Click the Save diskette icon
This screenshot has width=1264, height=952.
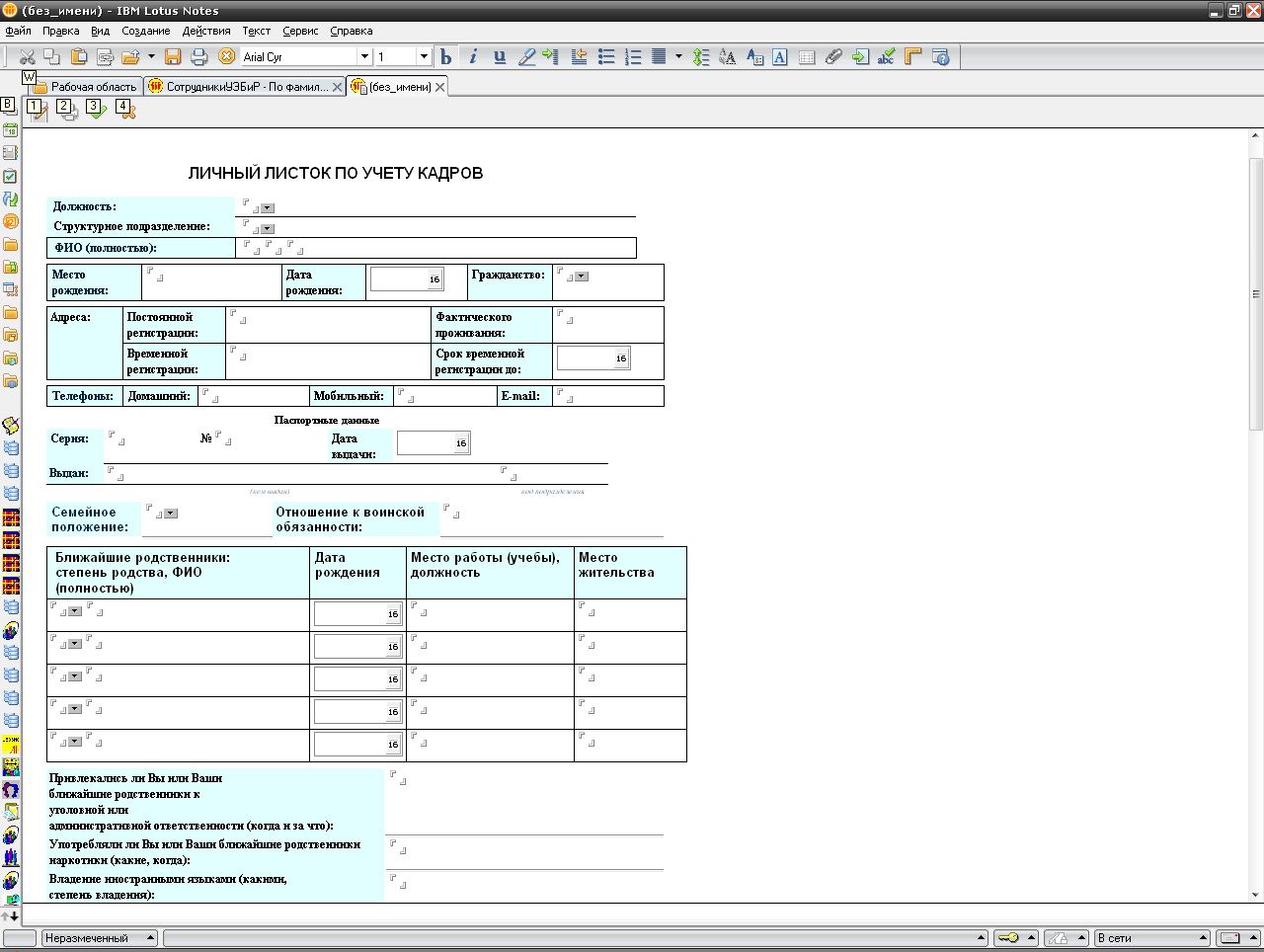pyautogui.click(x=173, y=57)
